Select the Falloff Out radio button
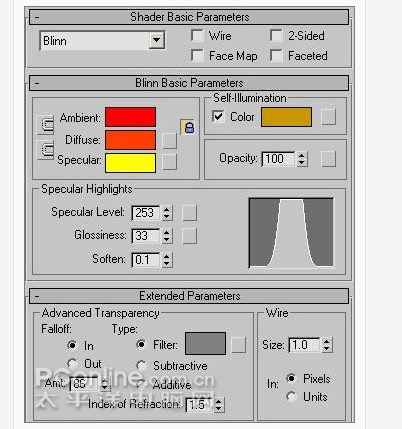The width and height of the screenshot is (402, 429). (72, 363)
